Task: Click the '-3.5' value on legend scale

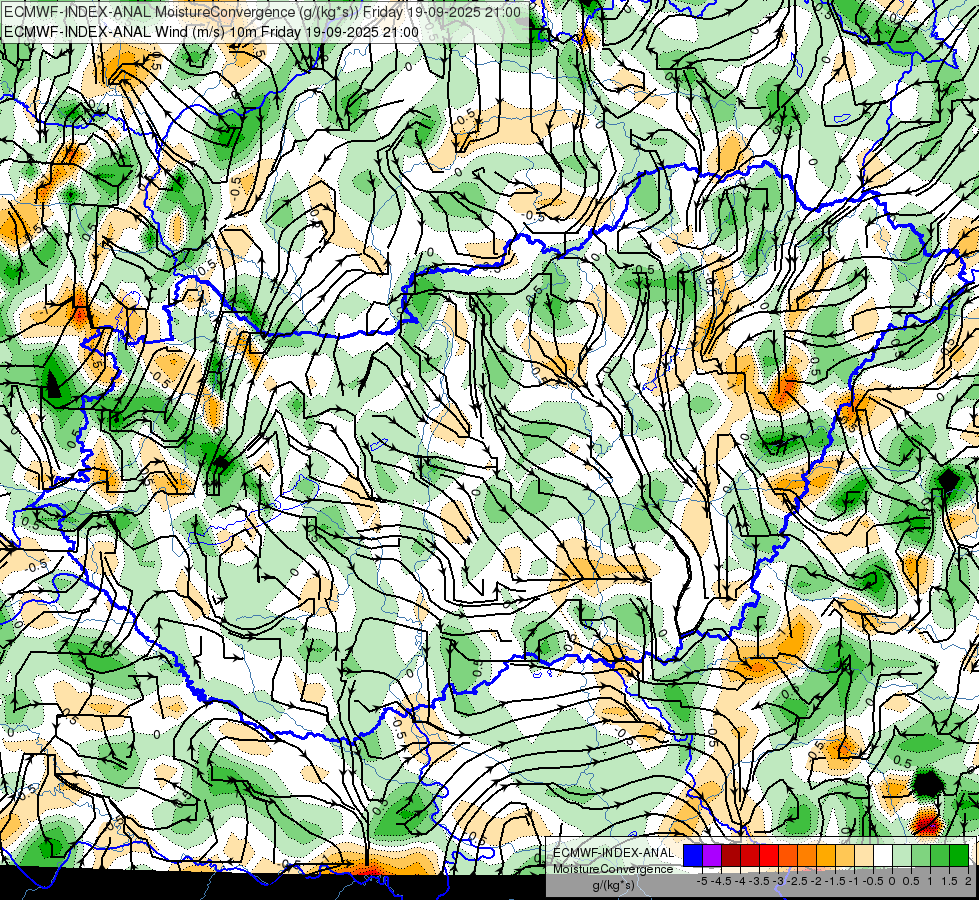Action: point(759,881)
